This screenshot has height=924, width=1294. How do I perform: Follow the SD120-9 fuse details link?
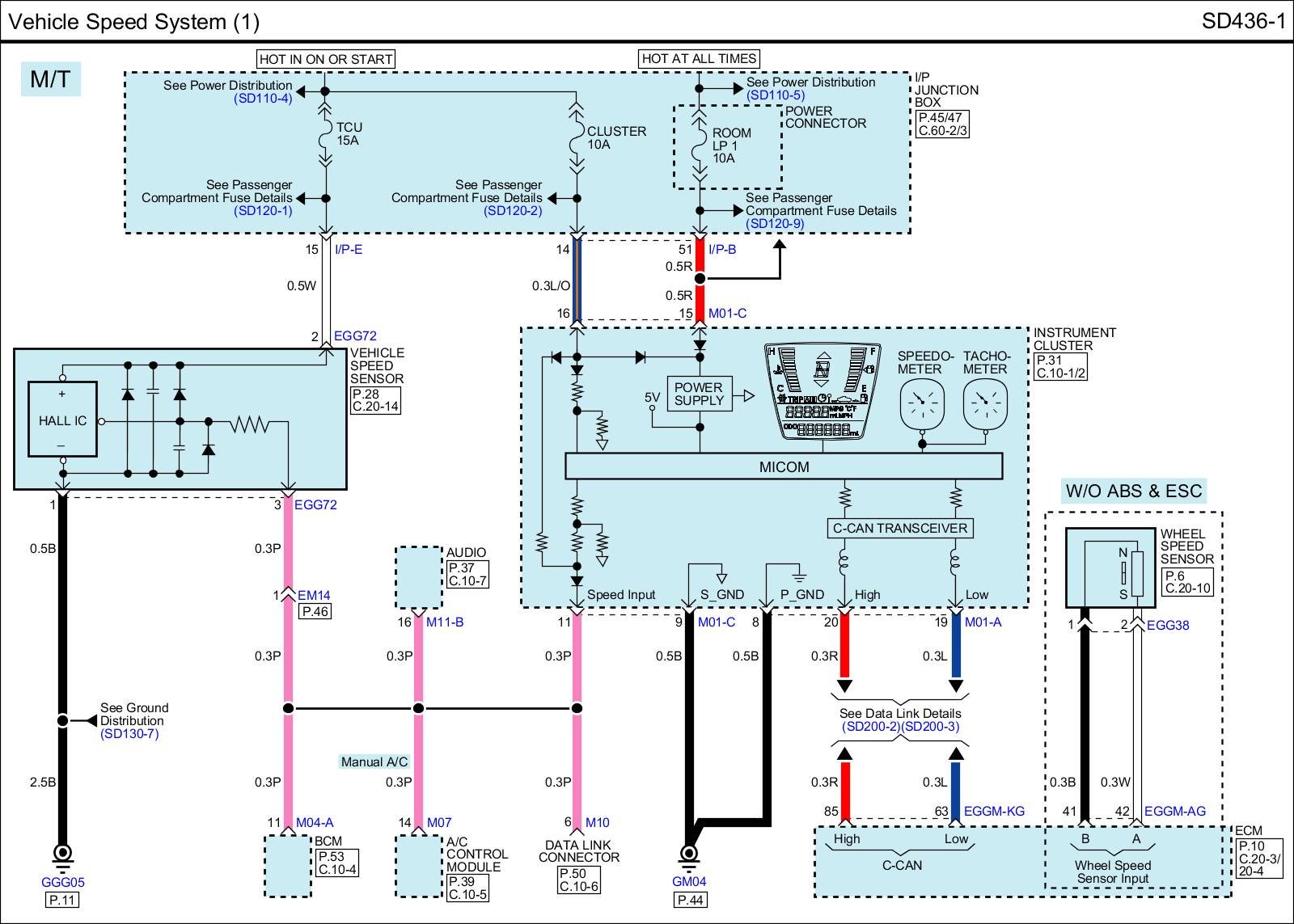tap(775, 224)
